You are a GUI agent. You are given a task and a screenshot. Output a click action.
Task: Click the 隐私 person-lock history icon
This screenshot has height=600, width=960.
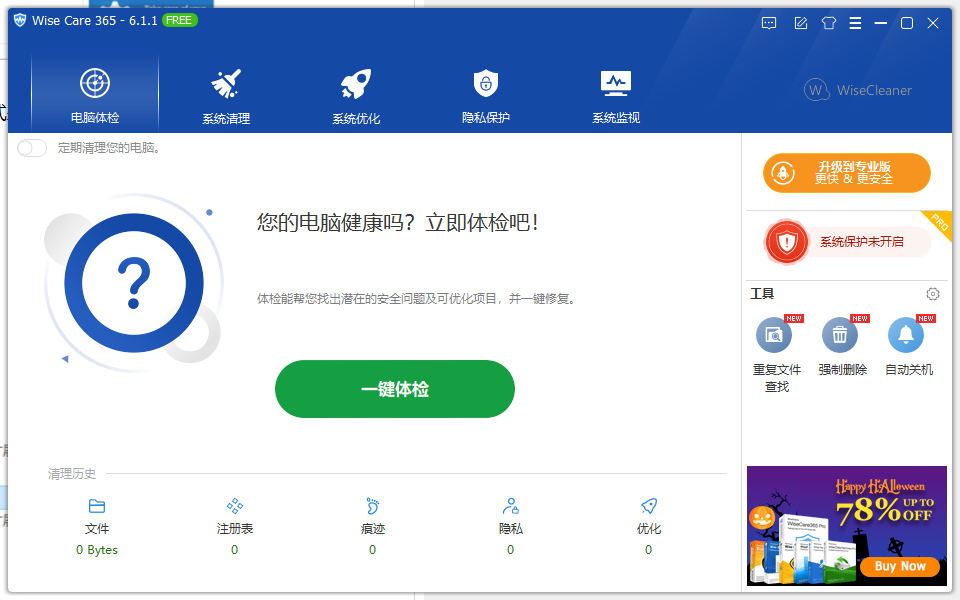[511, 506]
